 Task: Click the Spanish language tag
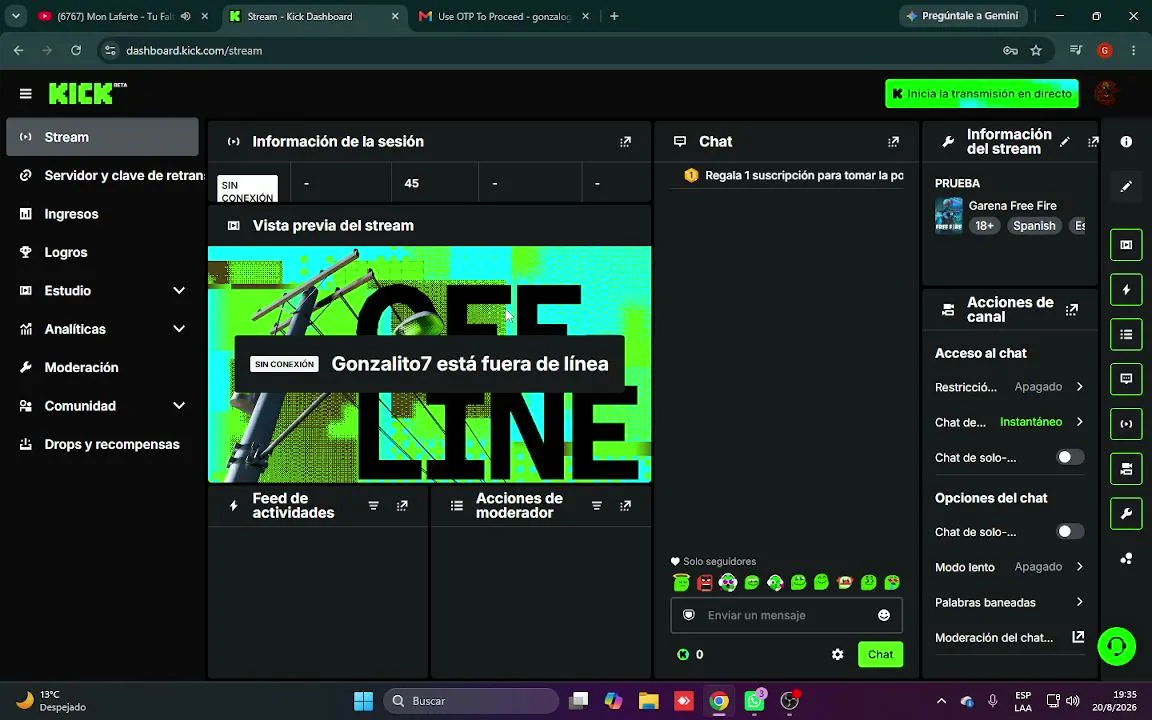click(x=1034, y=226)
